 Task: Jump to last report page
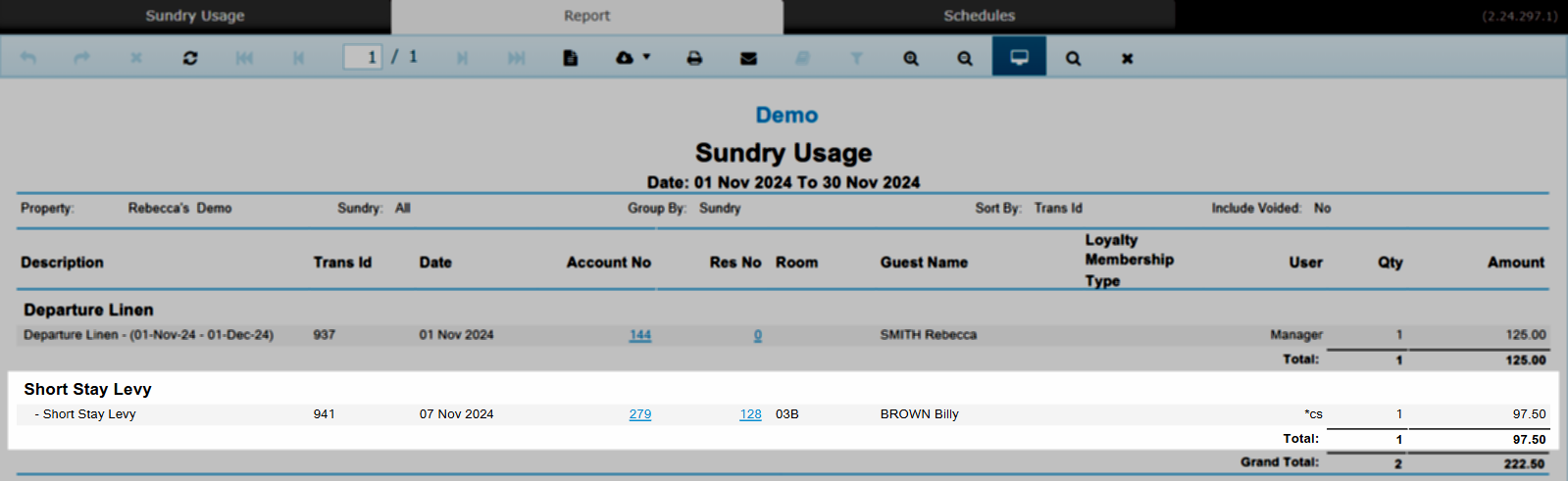coord(516,58)
